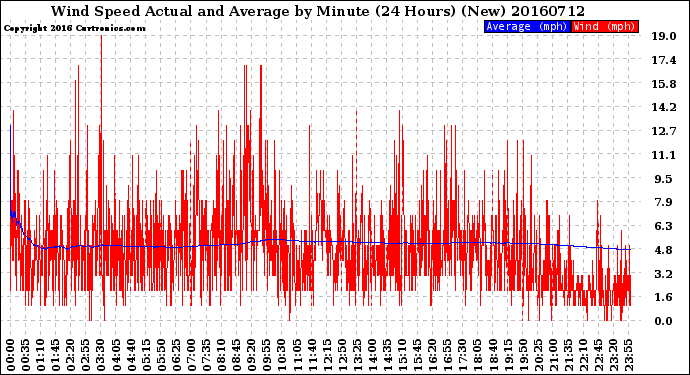Click the 12.7 y-axis label
This screenshot has height=375, width=690.
(663, 131)
